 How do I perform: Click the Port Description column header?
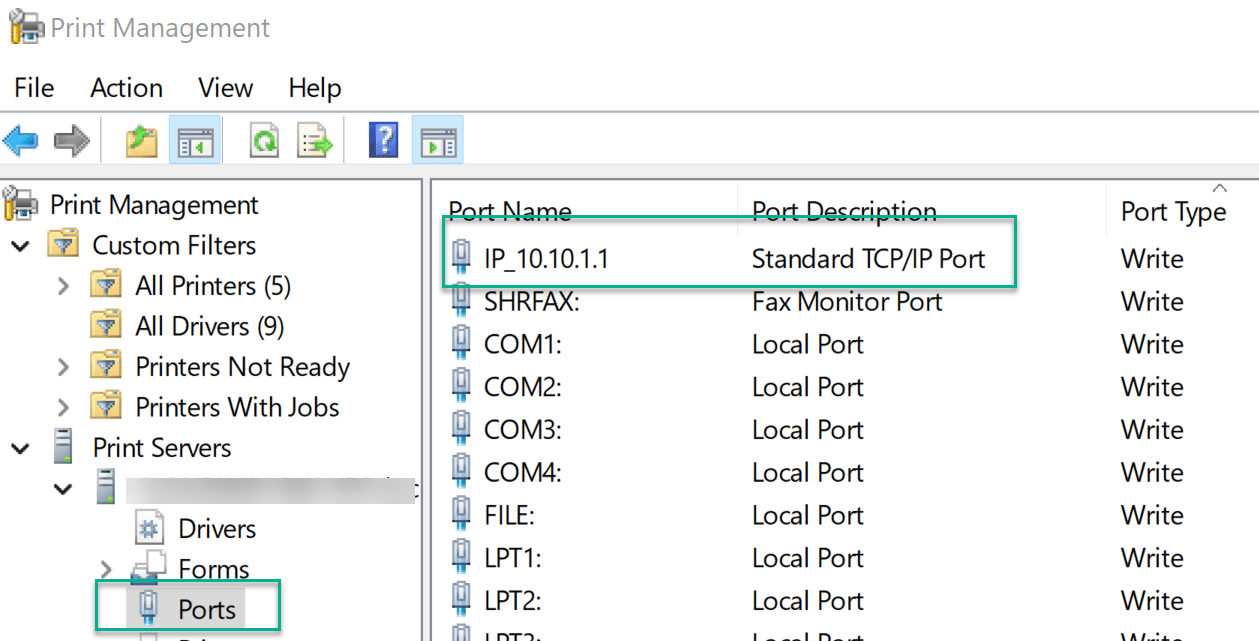(845, 211)
